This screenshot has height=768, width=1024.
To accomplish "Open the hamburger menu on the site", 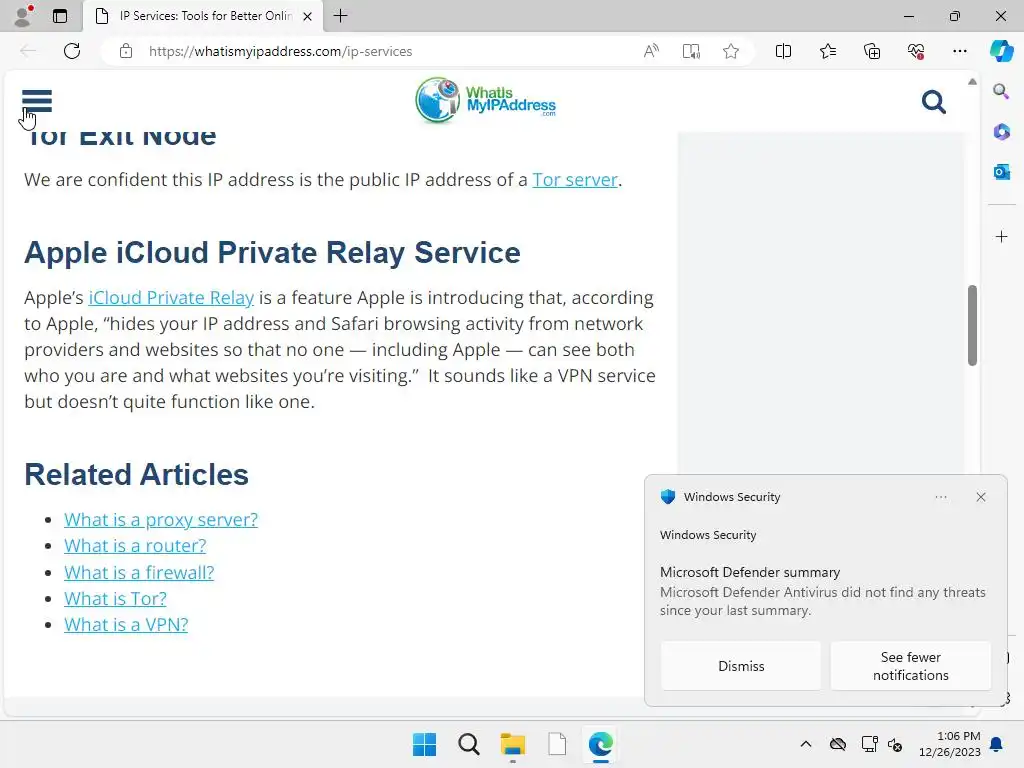I will click(x=37, y=101).
